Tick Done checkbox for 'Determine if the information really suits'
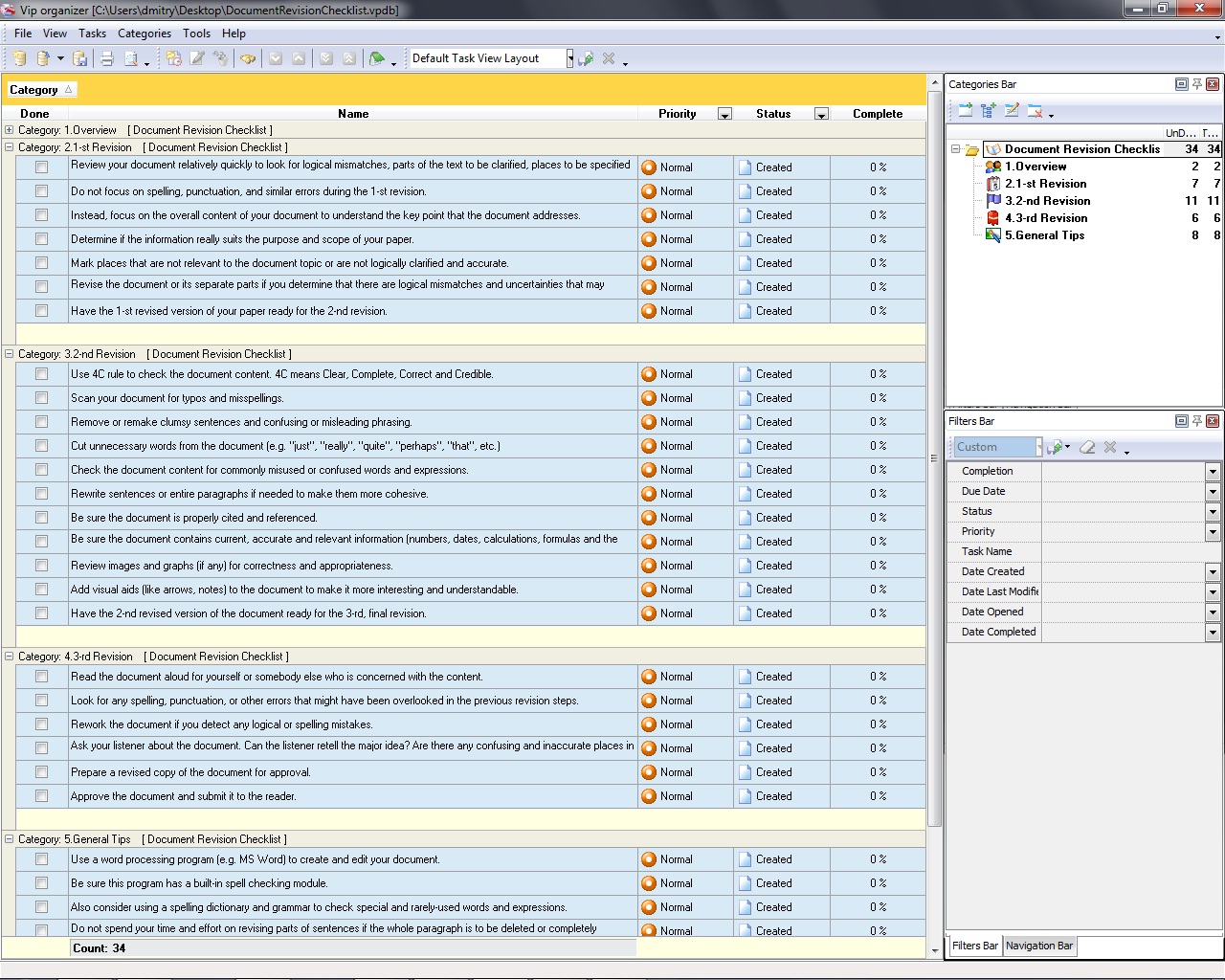Screen dimensions: 1225x980 41,239
